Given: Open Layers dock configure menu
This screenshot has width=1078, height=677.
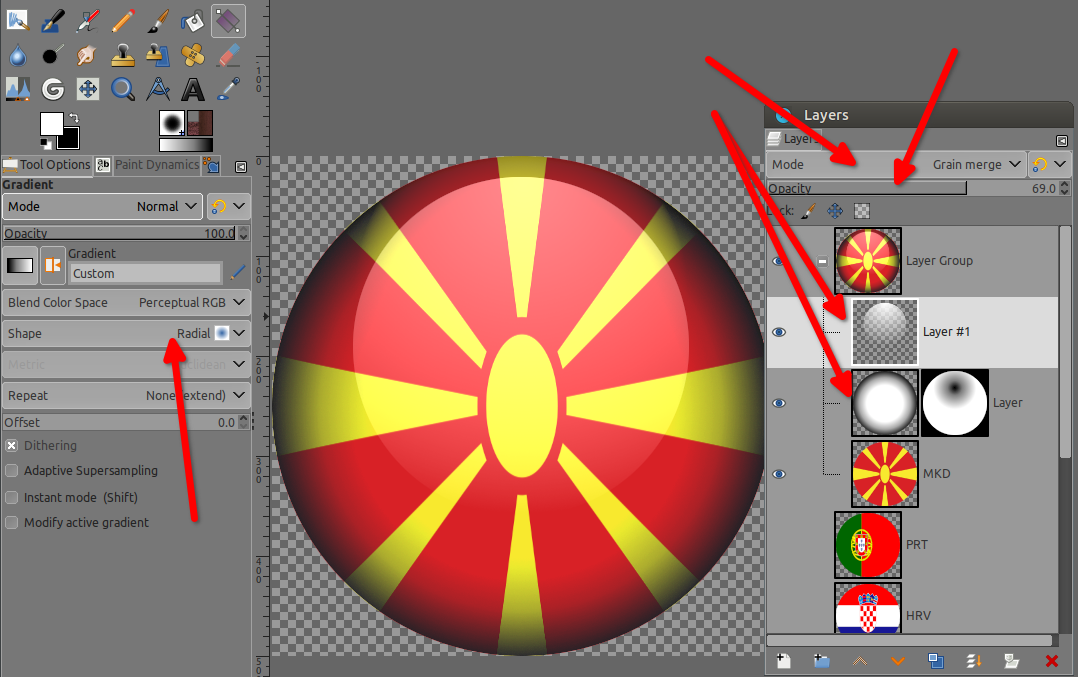Looking at the screenshot, I should [x=1062, y=141].
